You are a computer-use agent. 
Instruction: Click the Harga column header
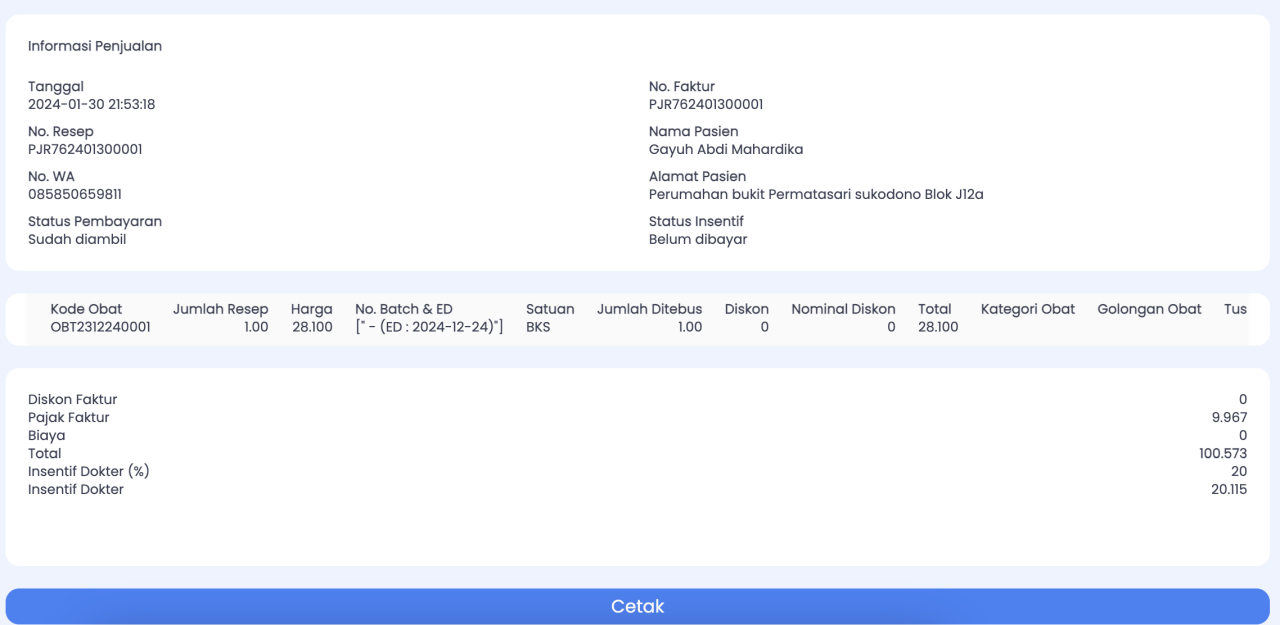[311, 309]
